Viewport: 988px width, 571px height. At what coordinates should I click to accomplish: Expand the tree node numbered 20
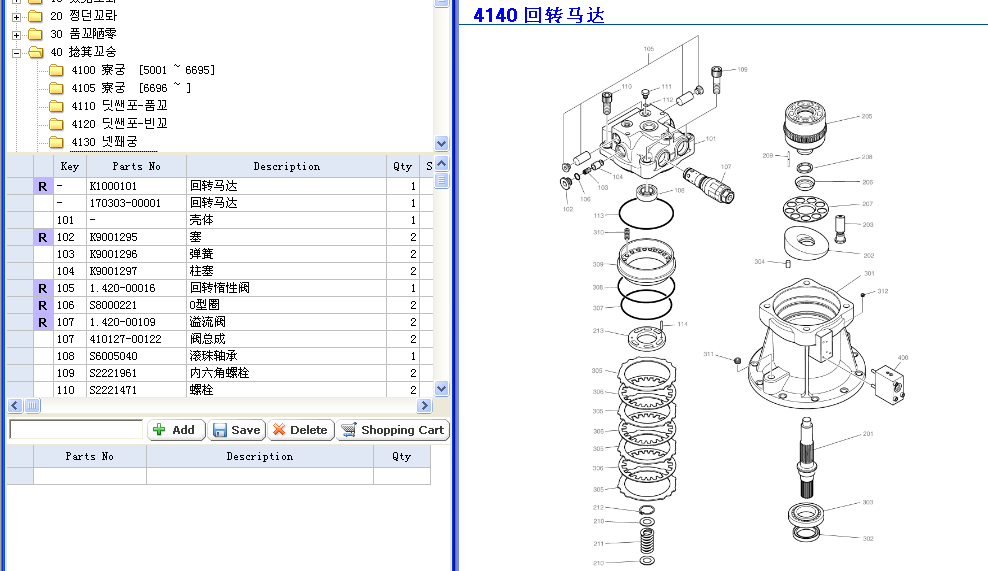pyautogui.click(x=17, y=16)
